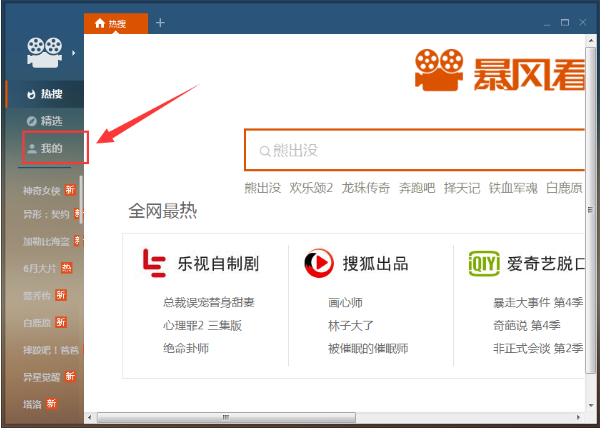600x429 pixels.
Task: Click horizontal scrollbar left arrow
Action: click(x=89, y=417)
